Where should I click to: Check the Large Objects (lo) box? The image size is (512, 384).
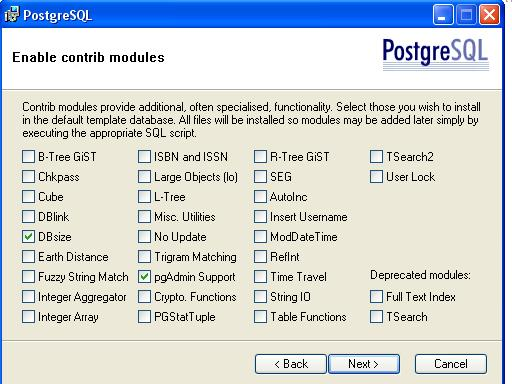pyautogui.click(x=144, y=177)
